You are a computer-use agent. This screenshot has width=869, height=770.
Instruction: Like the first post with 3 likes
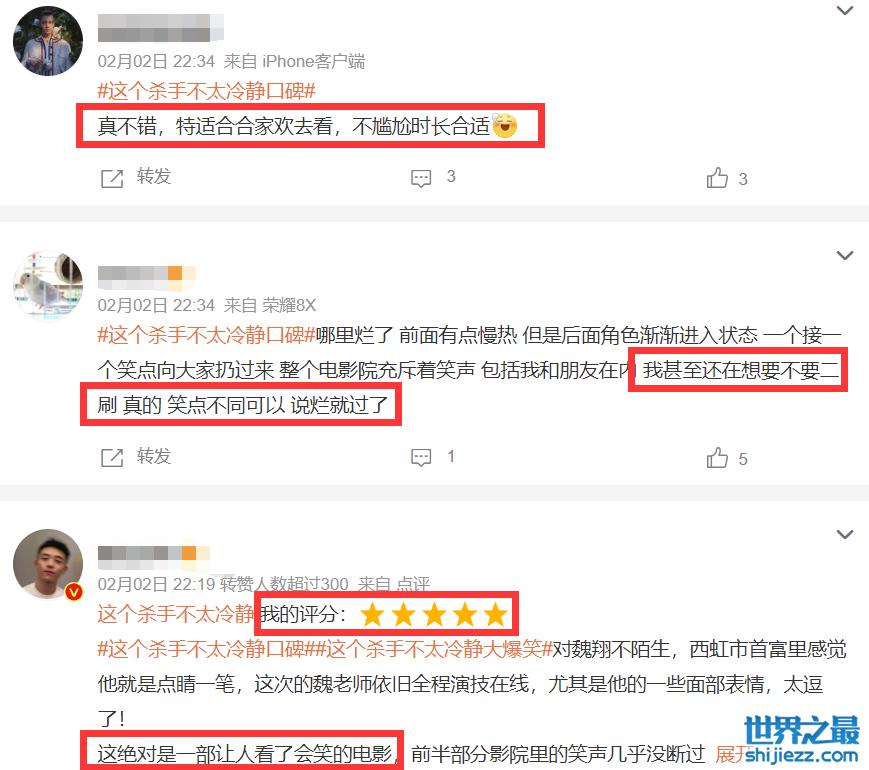point(717,178)
